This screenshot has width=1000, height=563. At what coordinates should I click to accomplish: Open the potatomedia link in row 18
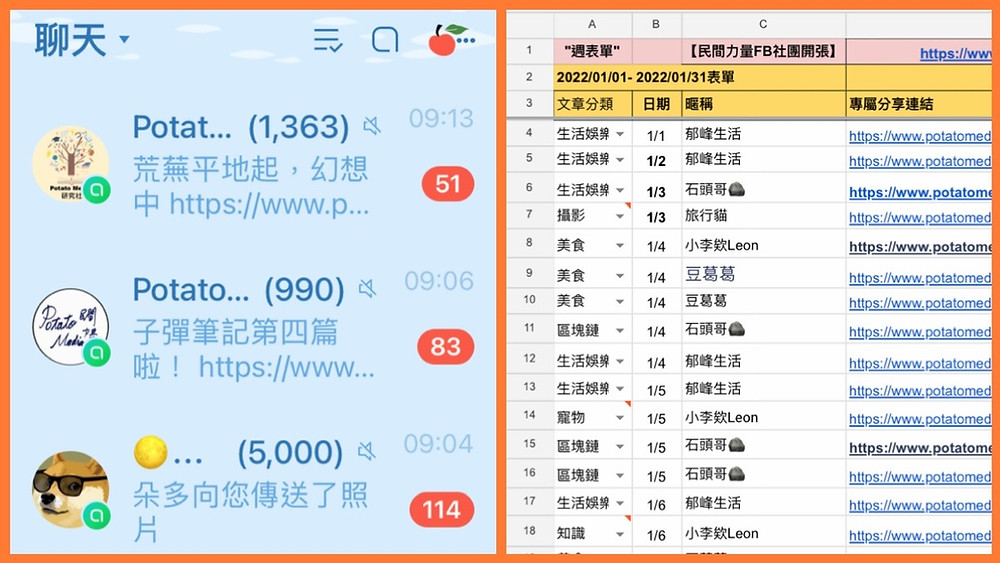(920, 536)
